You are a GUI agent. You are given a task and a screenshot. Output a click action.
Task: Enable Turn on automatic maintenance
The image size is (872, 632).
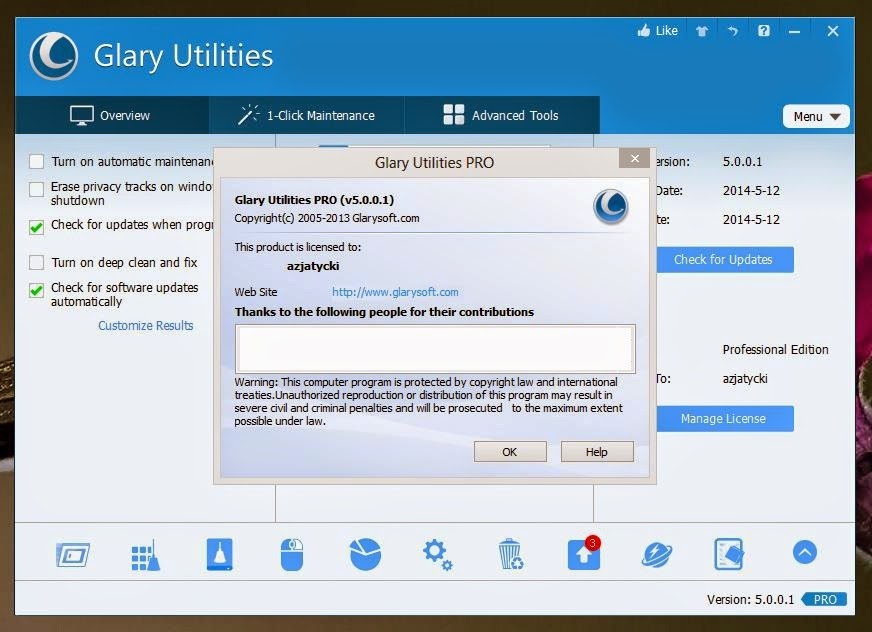point(35,160)
